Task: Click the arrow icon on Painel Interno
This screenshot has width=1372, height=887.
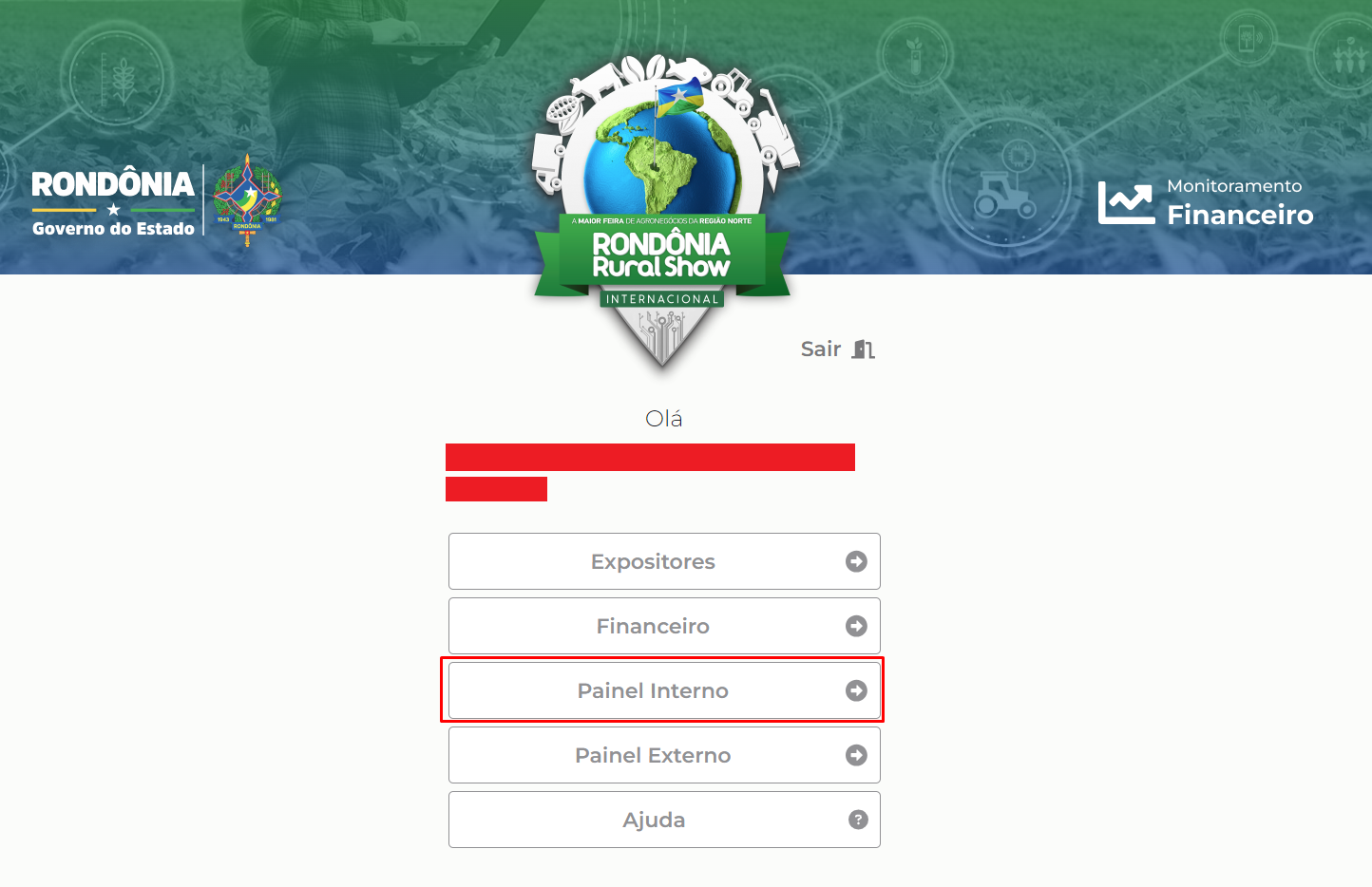Action: click(x=856, y=690)
